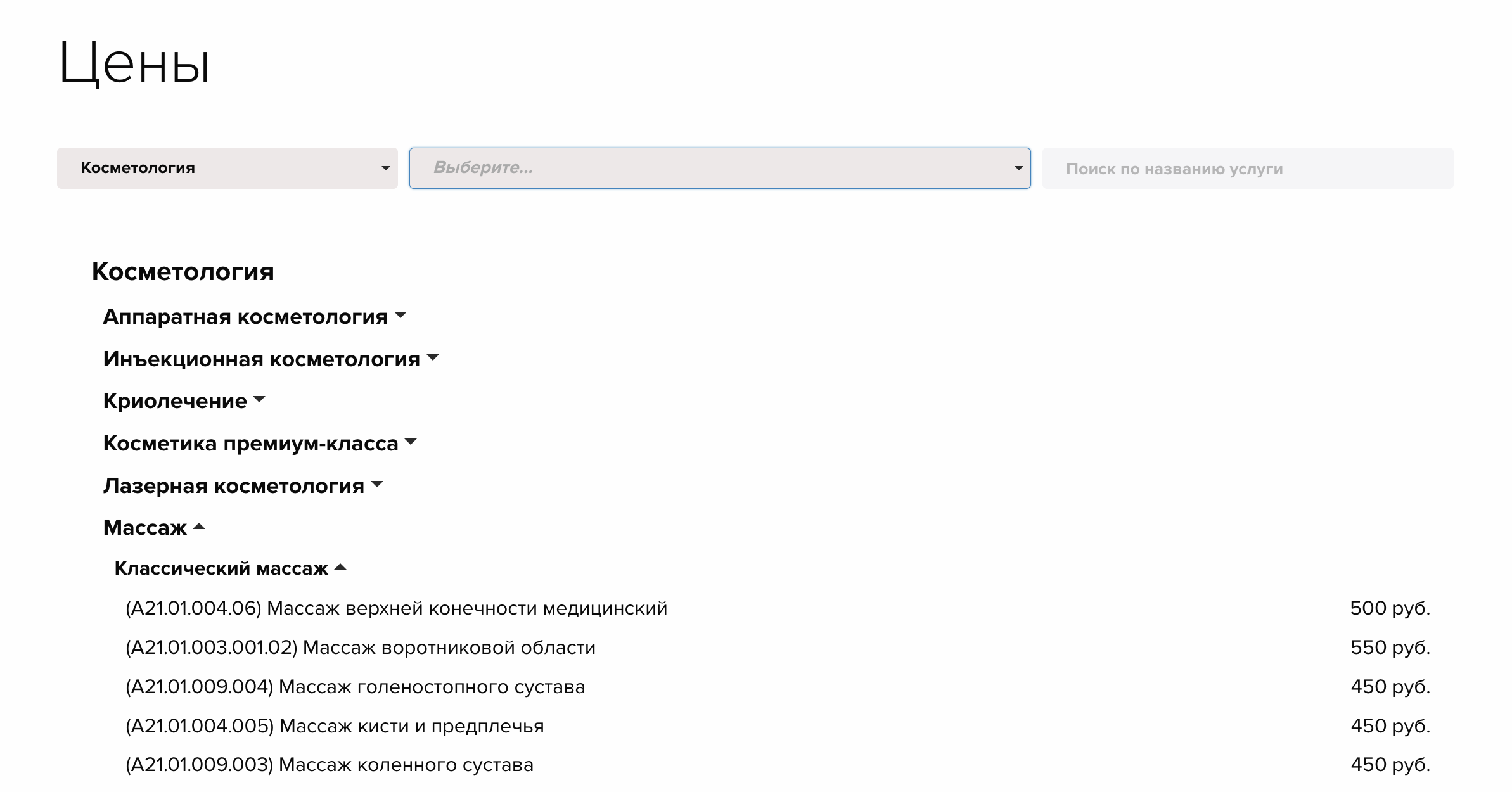Click the service name search field
The width and height of the screenshot is (1512, 792).
coord(1247,169)
